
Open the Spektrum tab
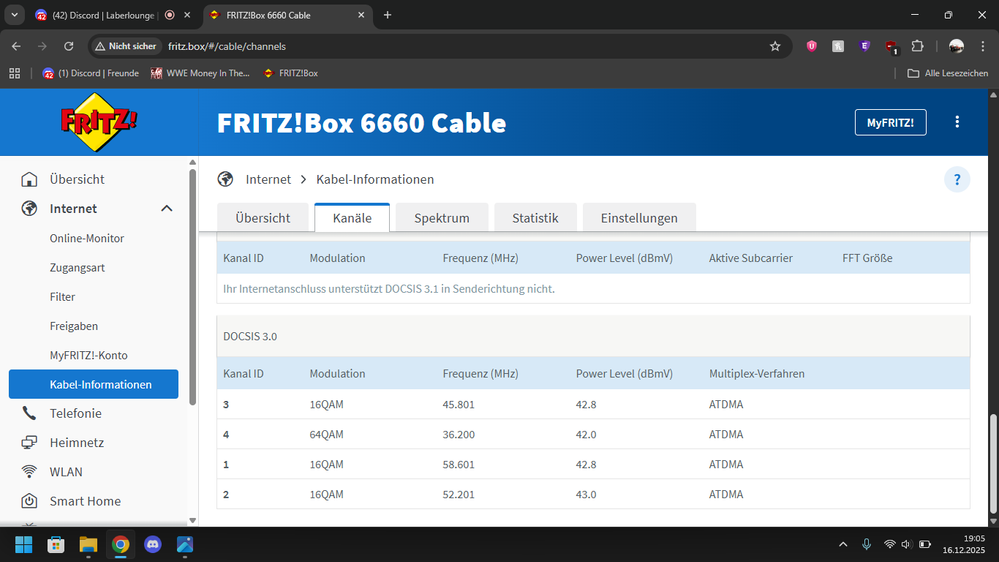pos(442,218)
